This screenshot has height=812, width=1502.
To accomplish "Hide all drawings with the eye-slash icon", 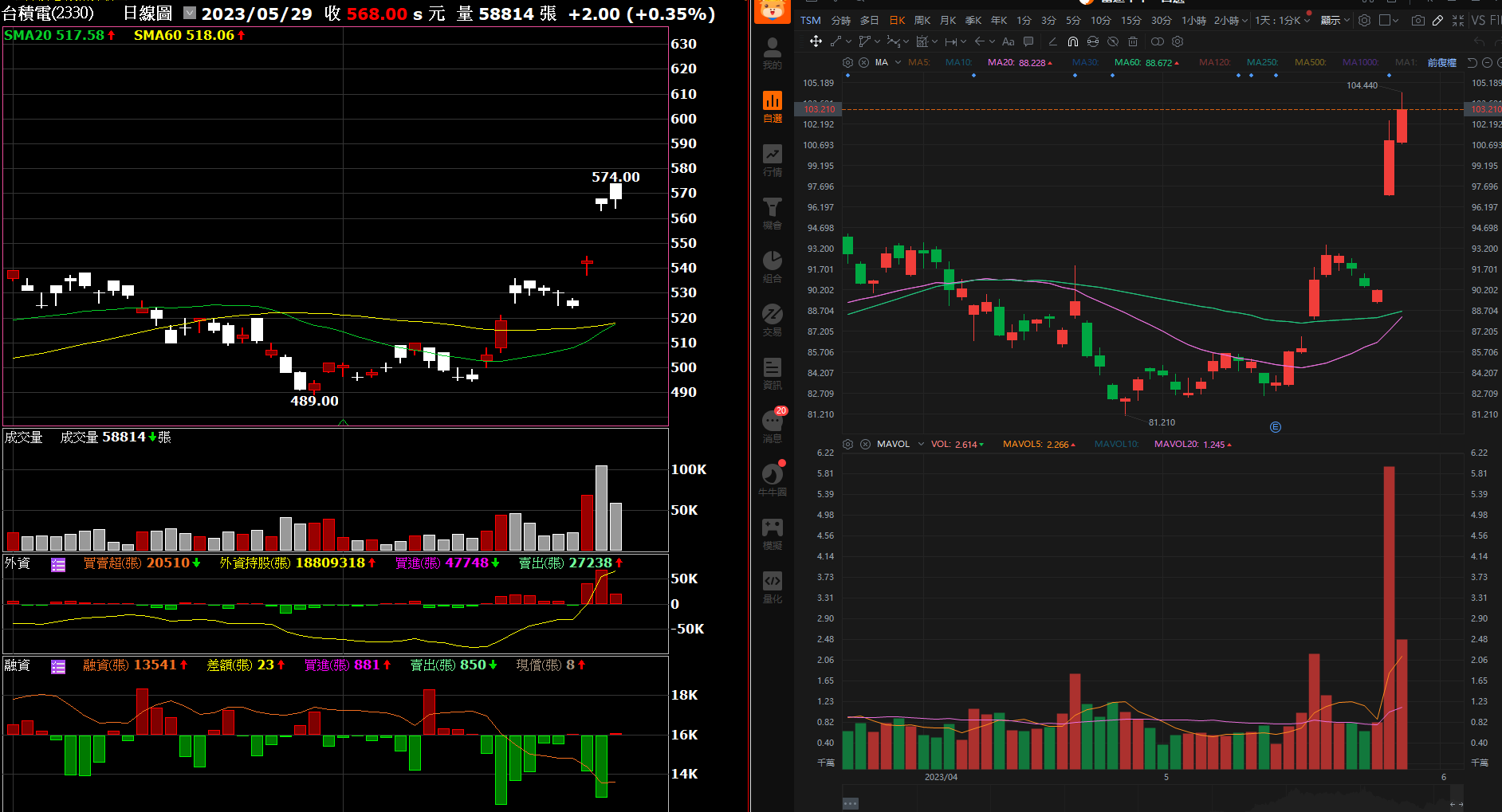I will tap(1113, 41).
